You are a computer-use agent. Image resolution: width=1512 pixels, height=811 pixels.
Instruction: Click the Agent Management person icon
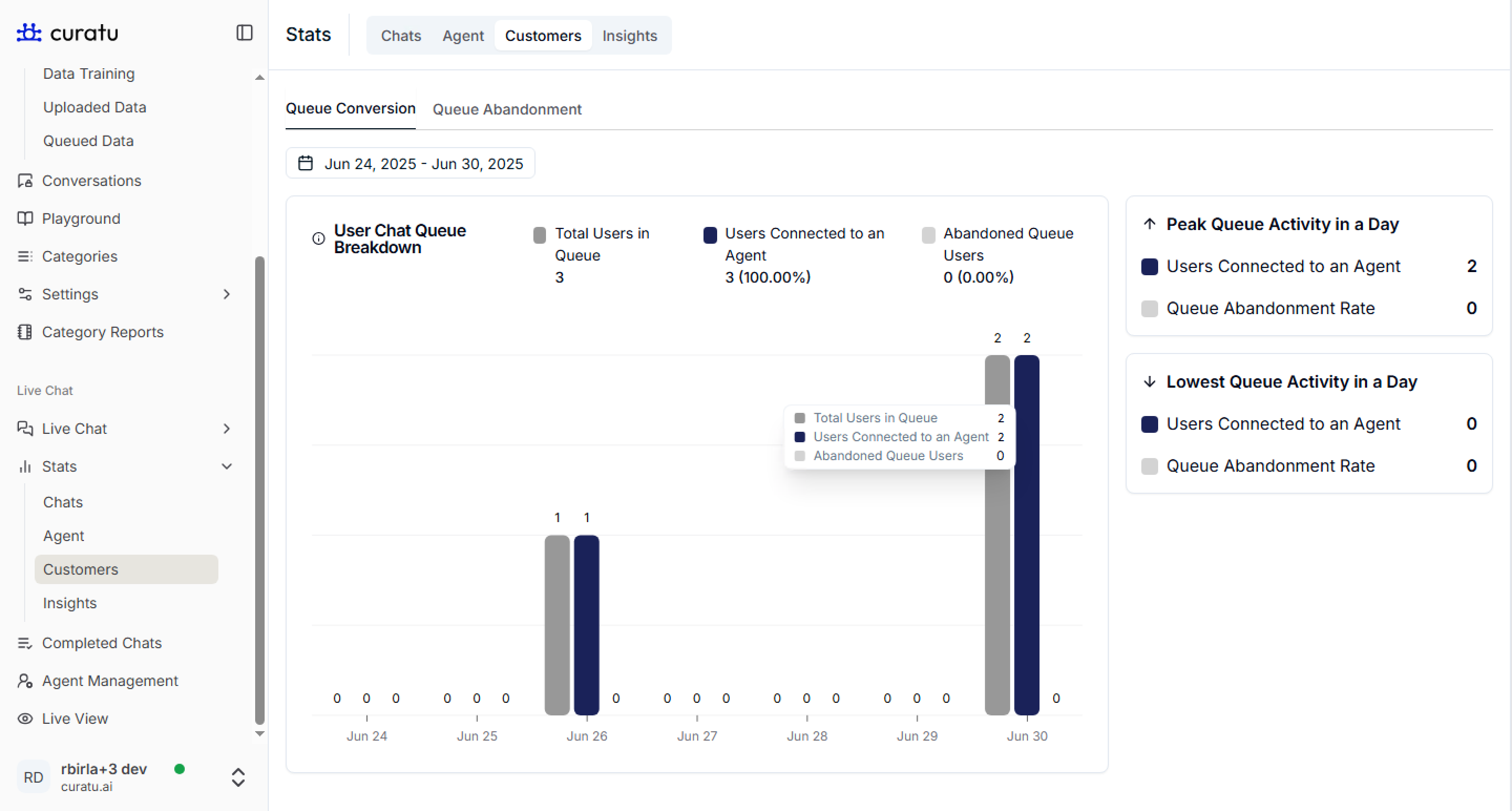click(25, 681)
